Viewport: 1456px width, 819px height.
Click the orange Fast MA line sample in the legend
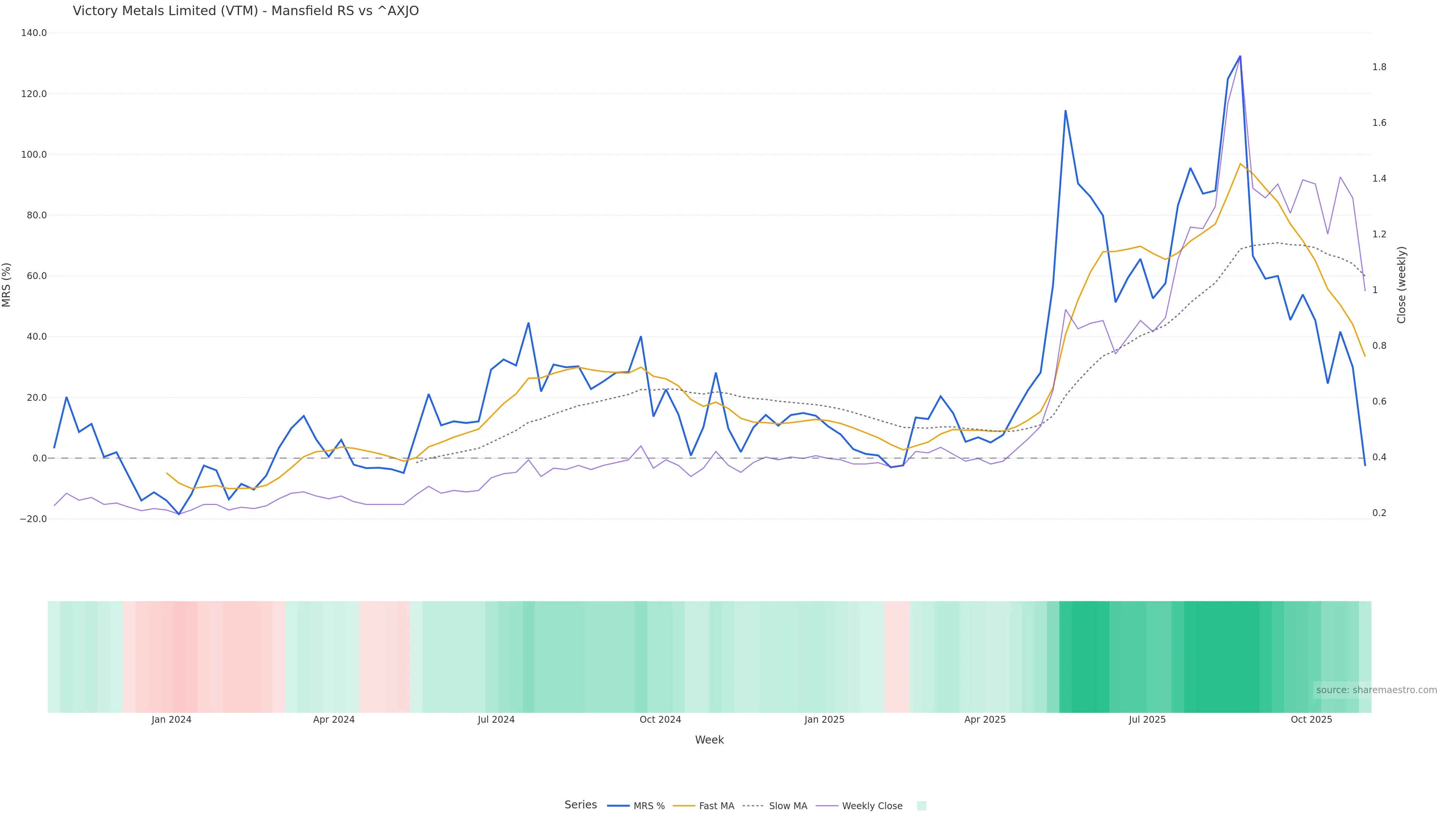pyautogui.click(x=684, y=806)
